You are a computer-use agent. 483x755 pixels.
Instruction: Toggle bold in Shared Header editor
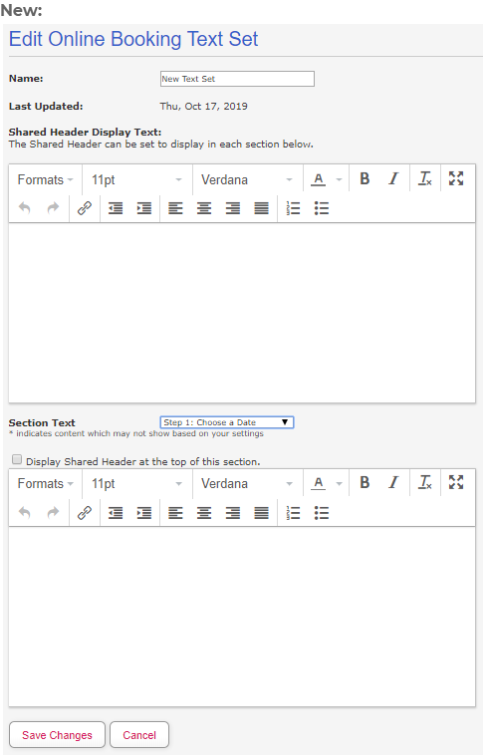coord(365,179)
